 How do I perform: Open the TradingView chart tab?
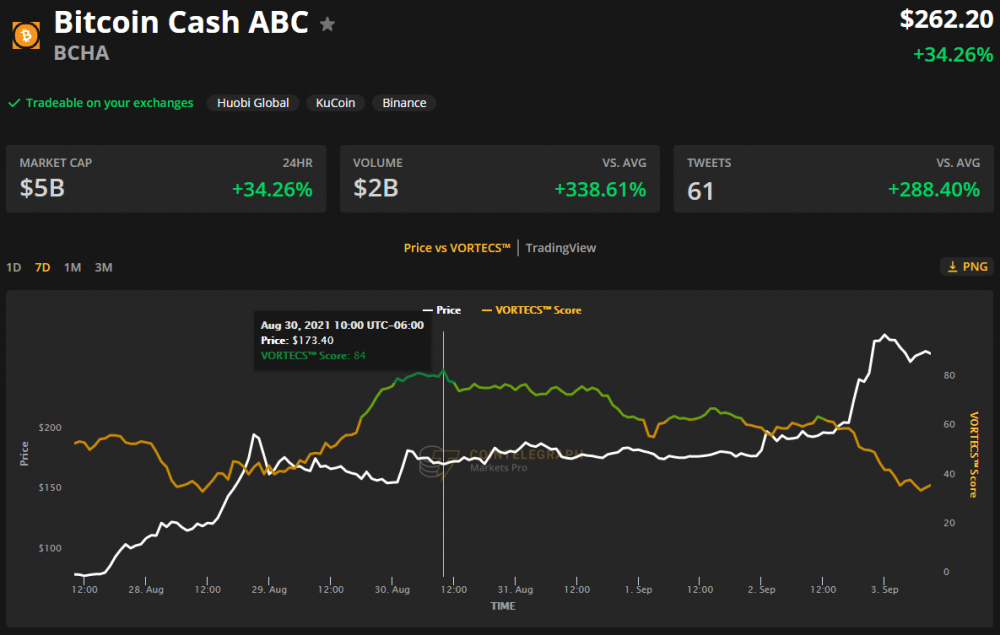tap(561, 248)
